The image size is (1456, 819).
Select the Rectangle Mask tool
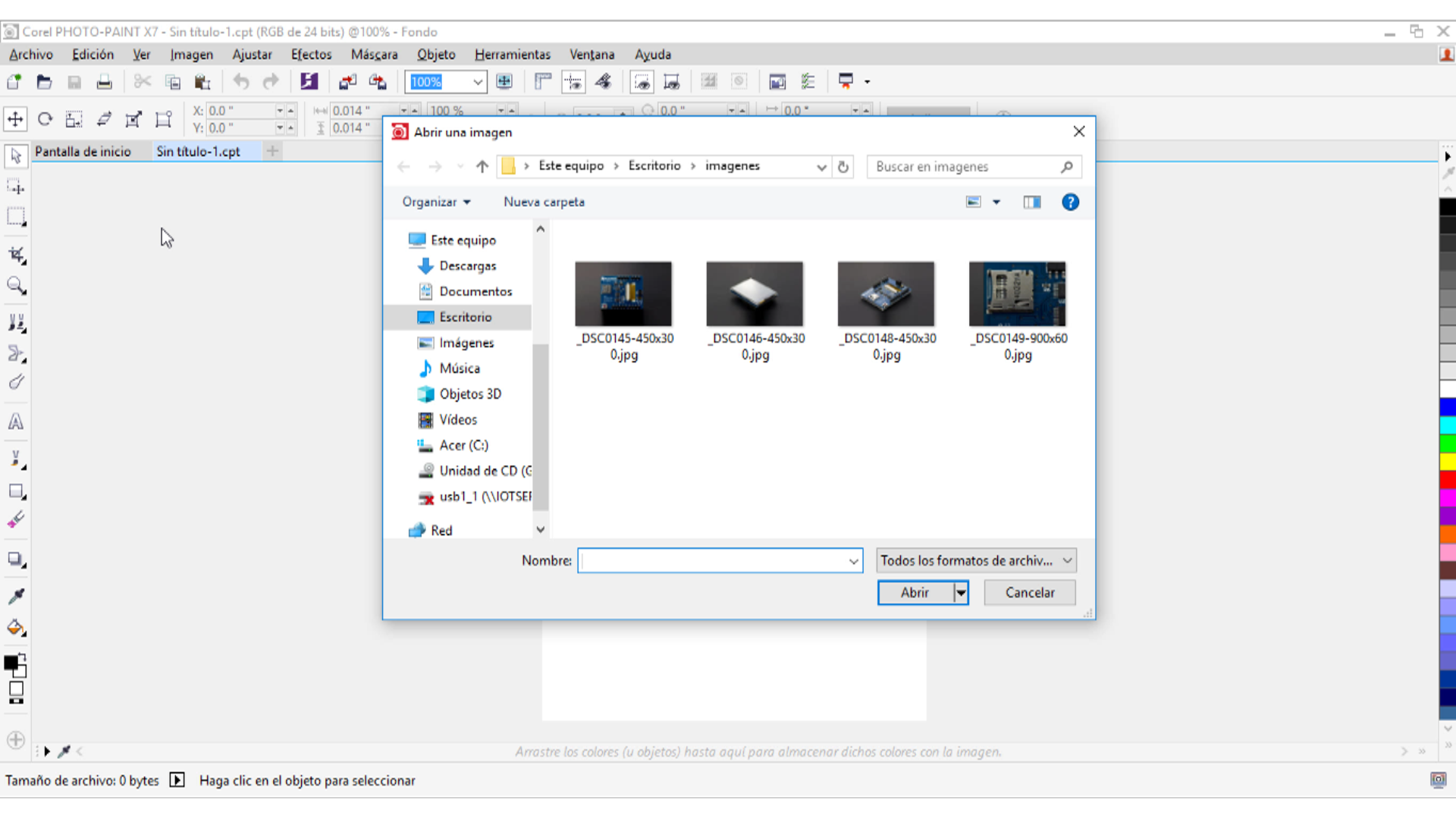(16, 216)
